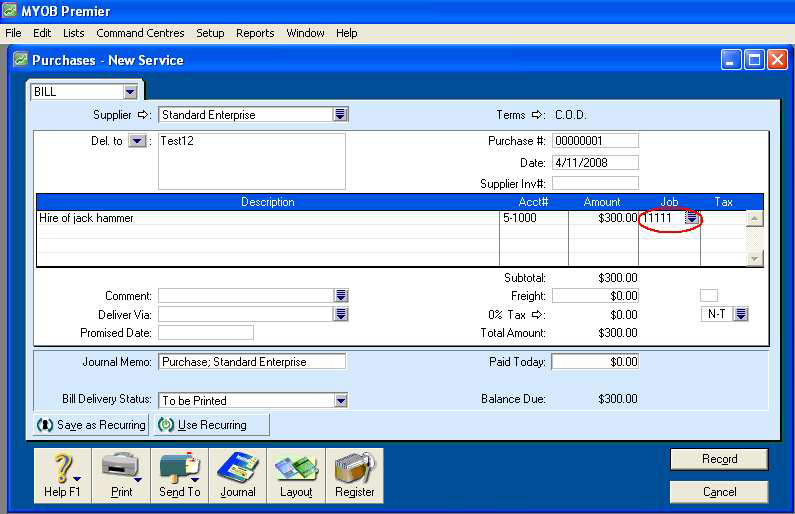Minimize the Purchases window
Image resolution: width=795 pixels, height=514 pixels.
[731, 60]
